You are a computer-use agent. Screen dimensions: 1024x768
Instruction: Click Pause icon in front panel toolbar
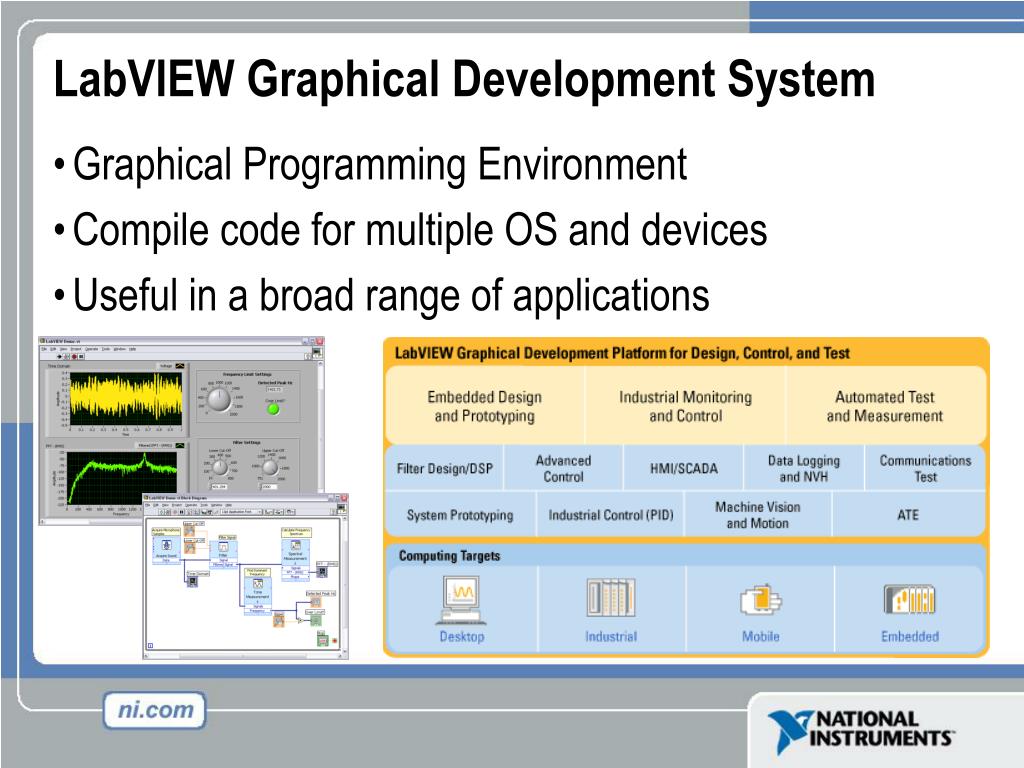(x=81, y=357)
